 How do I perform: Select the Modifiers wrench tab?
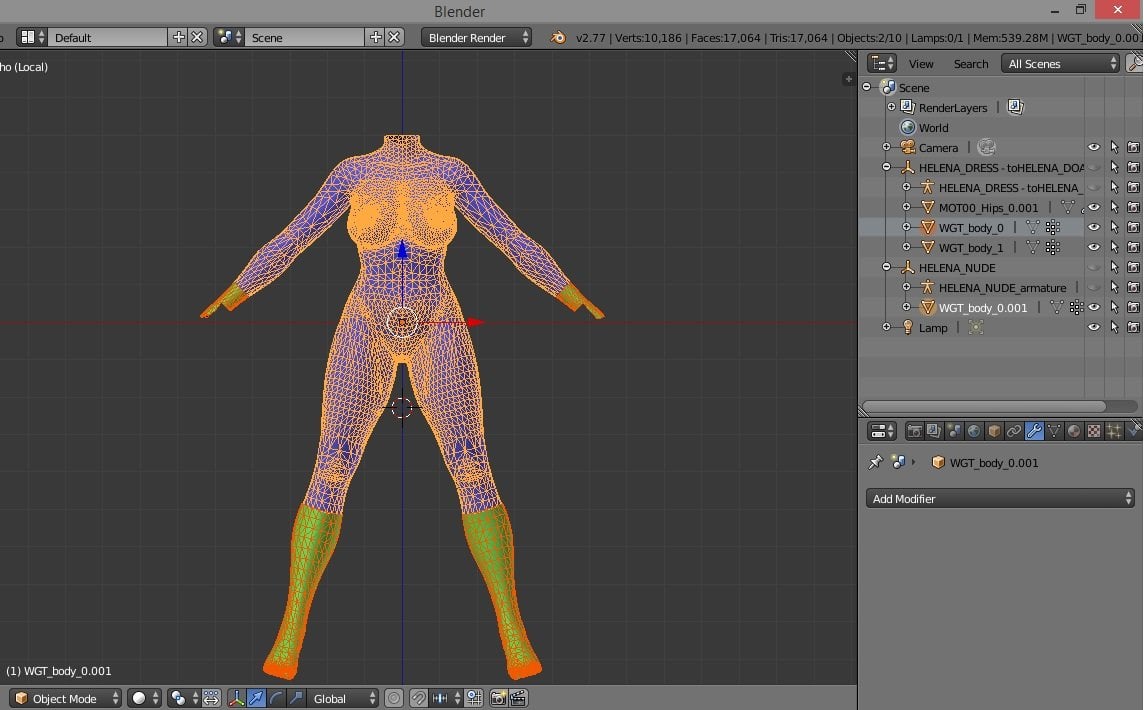point(1034,431)
